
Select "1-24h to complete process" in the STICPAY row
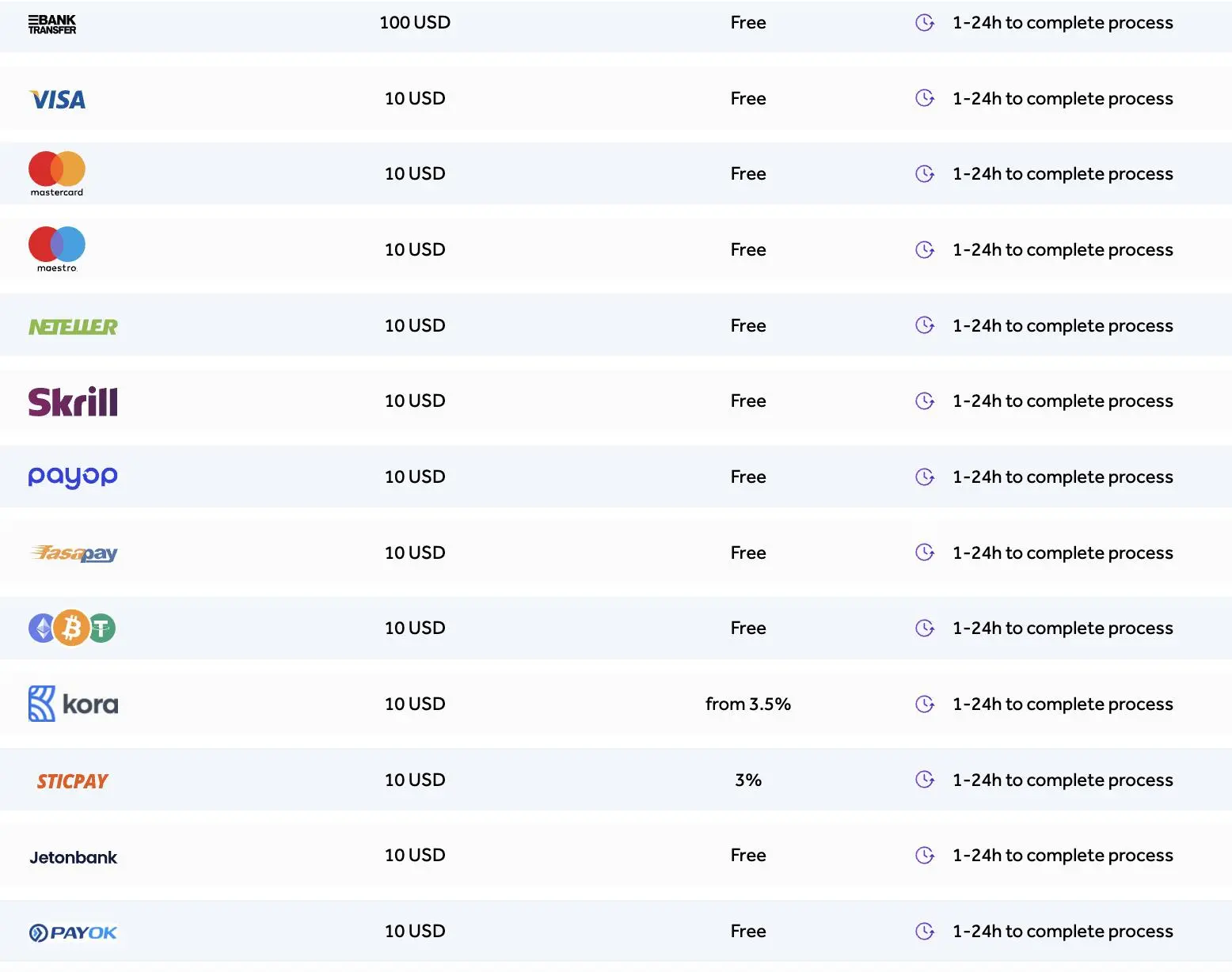point(1063,780)
